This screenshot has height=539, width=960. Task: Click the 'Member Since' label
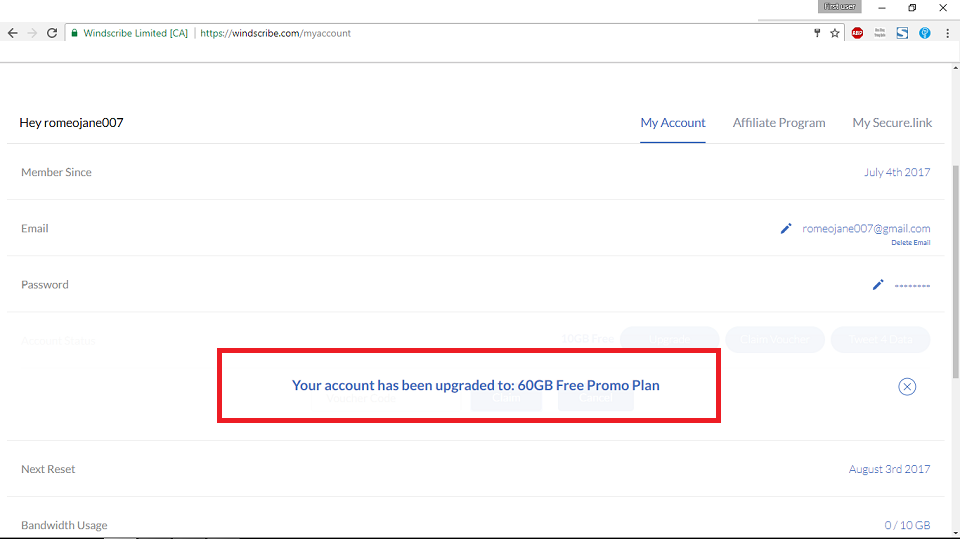(56, 172)
